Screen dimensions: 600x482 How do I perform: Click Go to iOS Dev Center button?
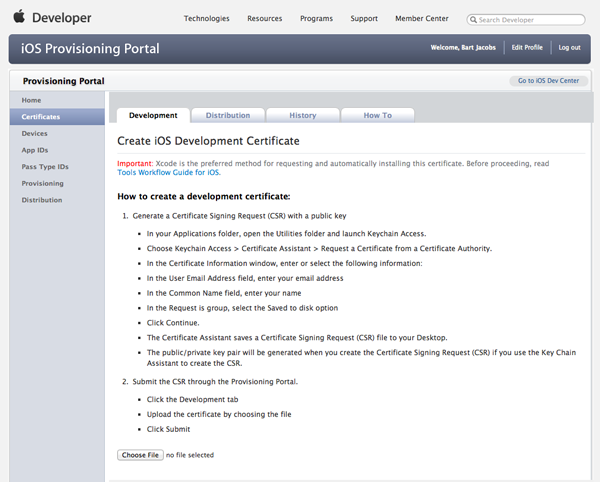pos(548,81)
